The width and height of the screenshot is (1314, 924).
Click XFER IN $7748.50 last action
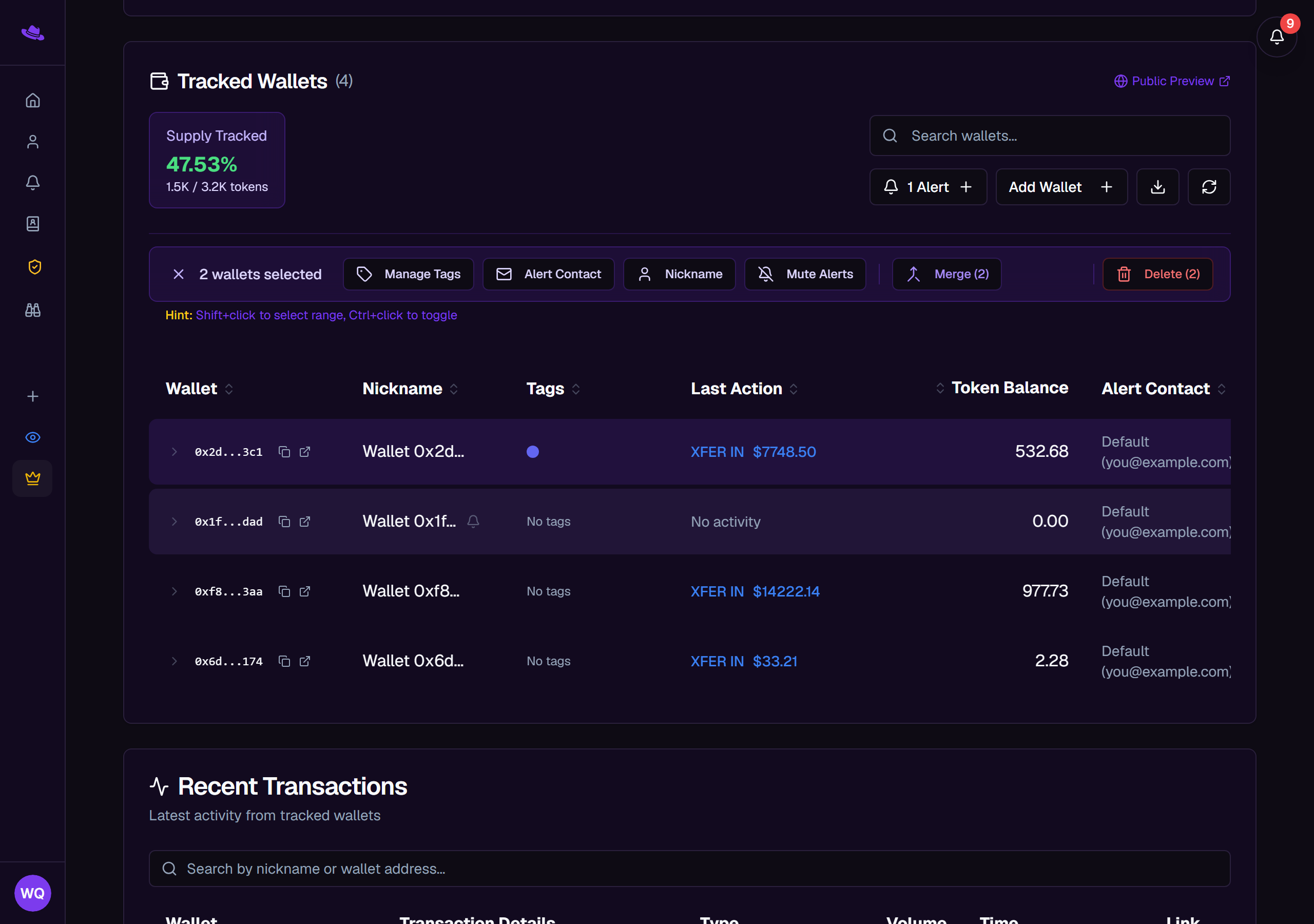(x=753, y=452)
